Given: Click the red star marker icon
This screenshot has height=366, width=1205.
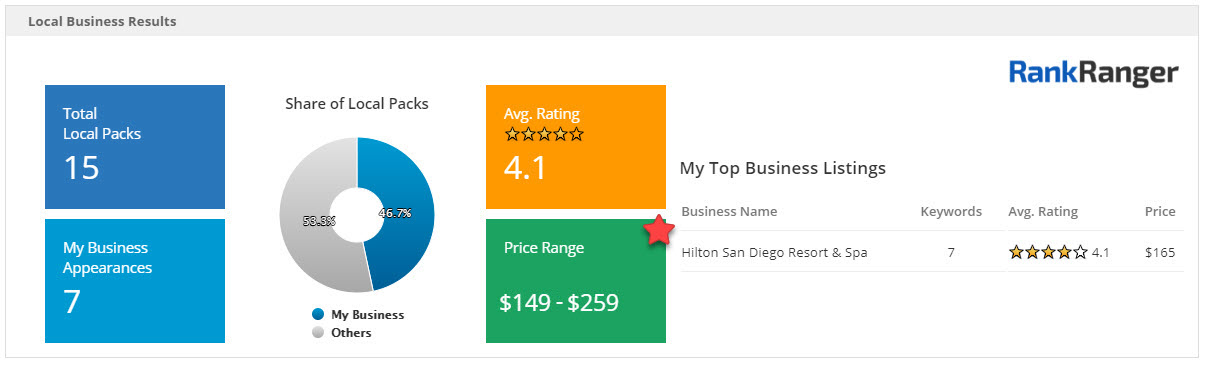Looking at the screenshot, I should (x=657, y=230).
